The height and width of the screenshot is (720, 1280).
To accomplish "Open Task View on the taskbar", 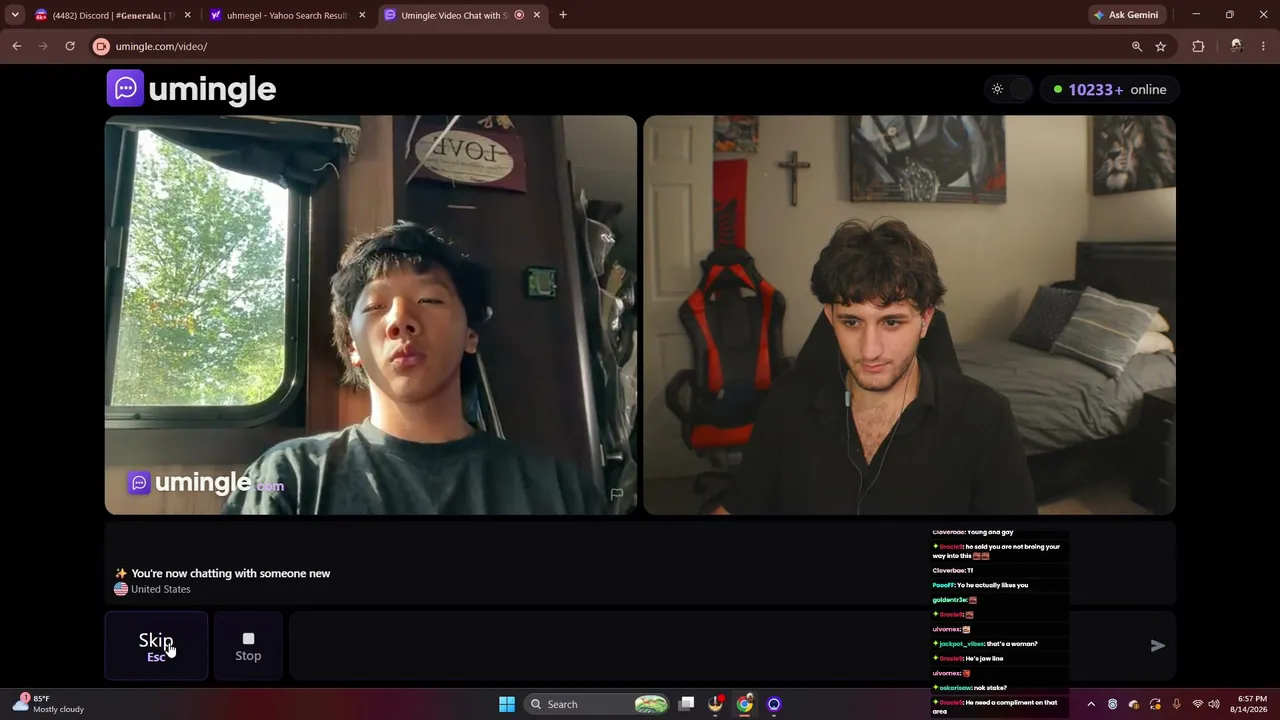I will pos(686,704).
